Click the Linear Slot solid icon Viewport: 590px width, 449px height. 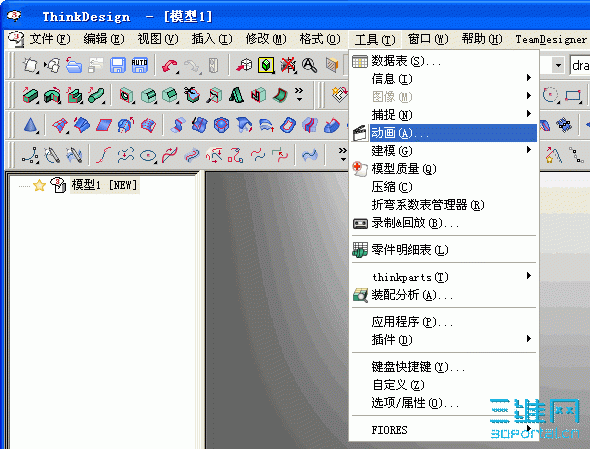74,95
